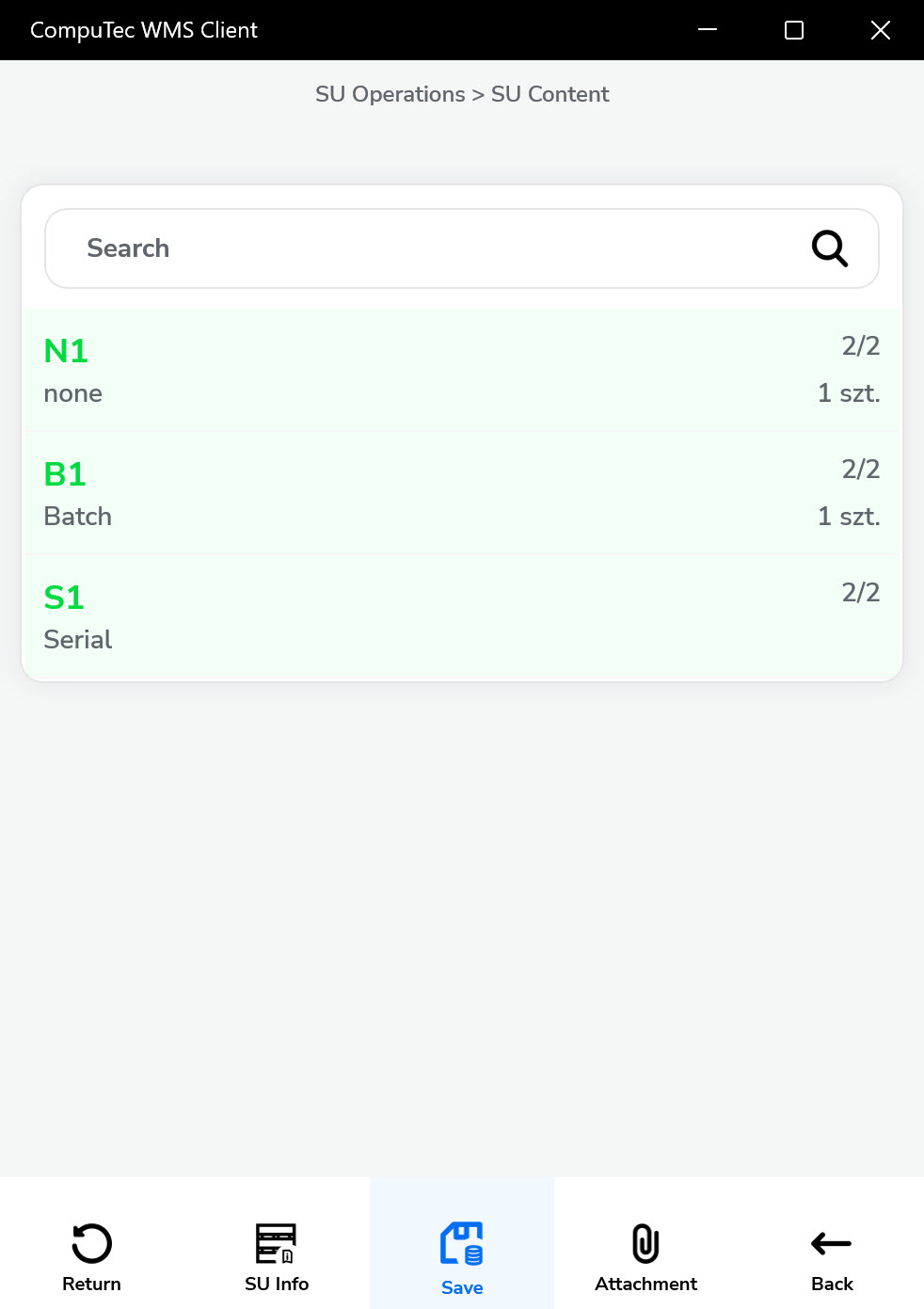Click the Save label in bottom bar
The width and height of the screenshot is (924, 1309).
point(462,1287)
